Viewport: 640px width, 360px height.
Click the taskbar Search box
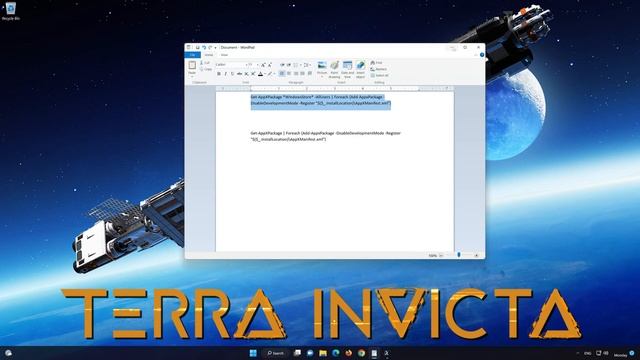coord(275,353)
